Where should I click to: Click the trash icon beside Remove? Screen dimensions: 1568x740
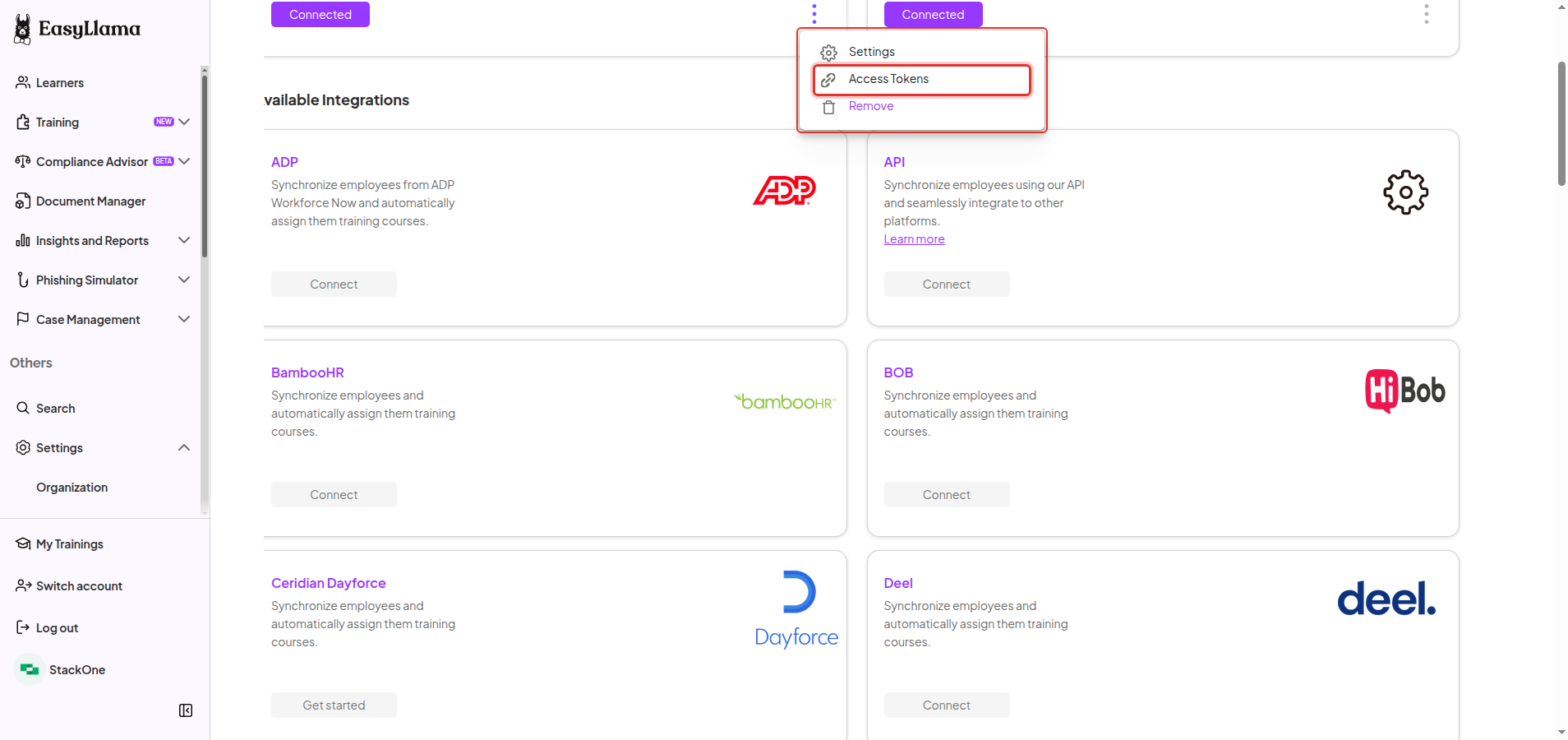[828, 107]
